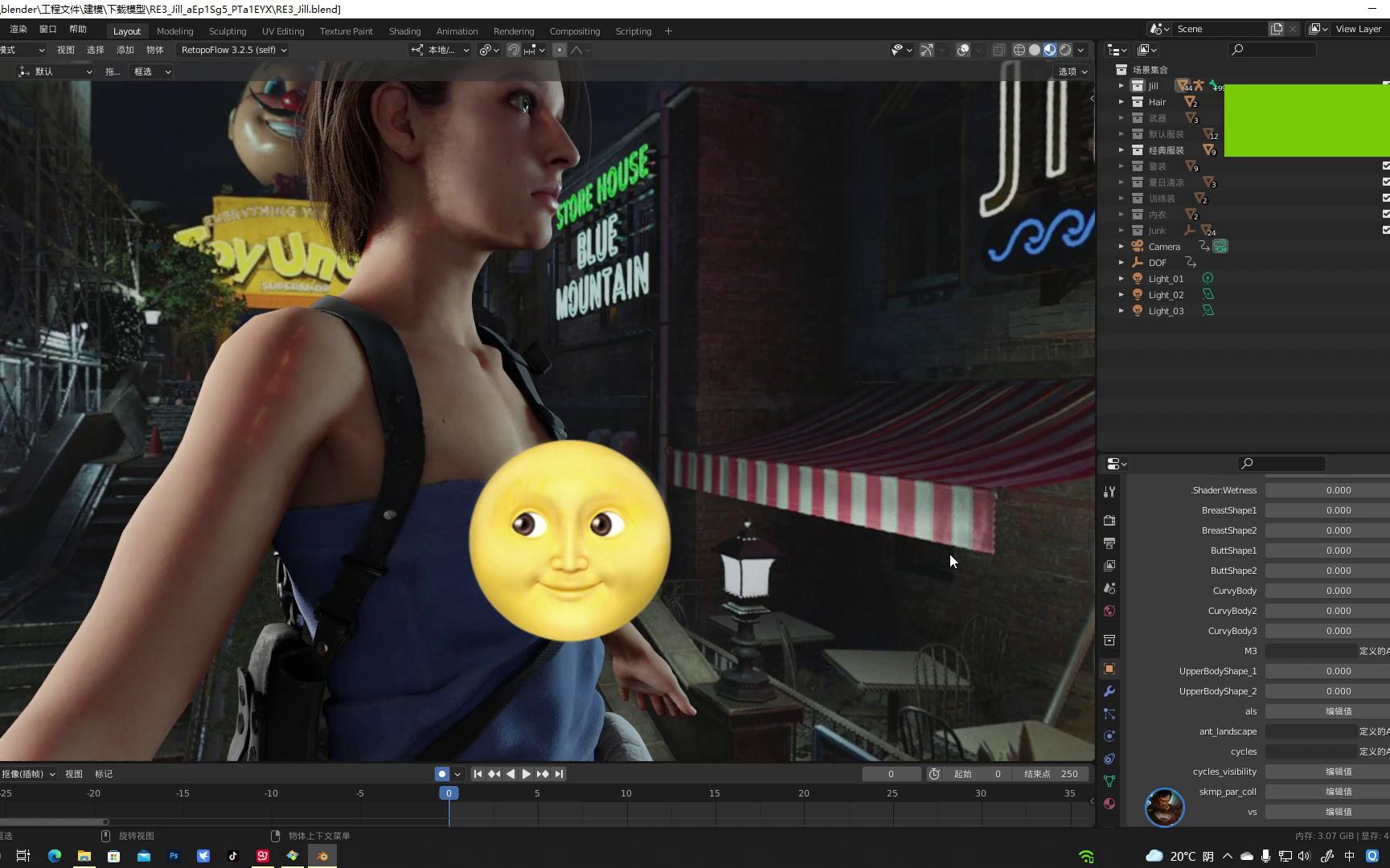
Task: Toggle viewport gizmos display
Action: point(927,50)
